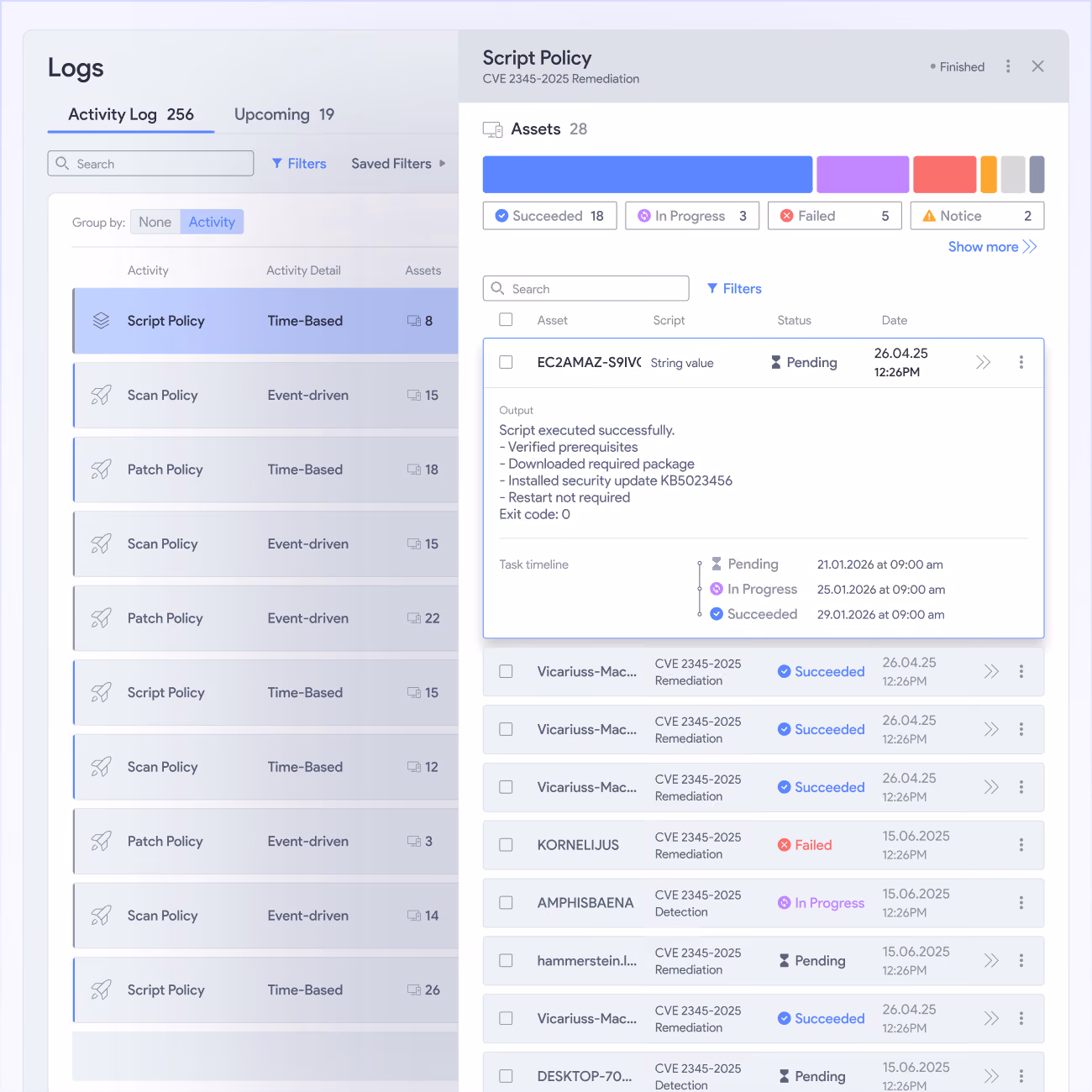
Task: Click Show more status filters
Action: click(x=992, y=246)
